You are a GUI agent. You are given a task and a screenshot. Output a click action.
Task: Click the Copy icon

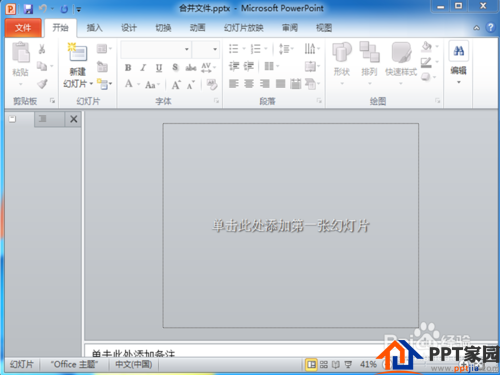[42, 66]
